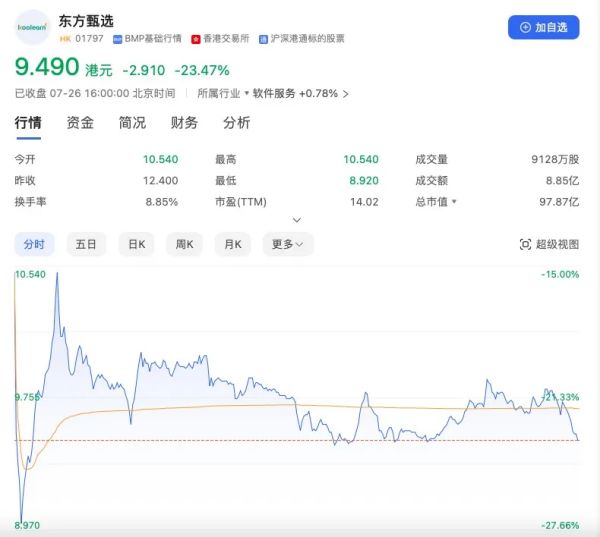Click the stock name 东方甄选

click(x=86, y=21)
